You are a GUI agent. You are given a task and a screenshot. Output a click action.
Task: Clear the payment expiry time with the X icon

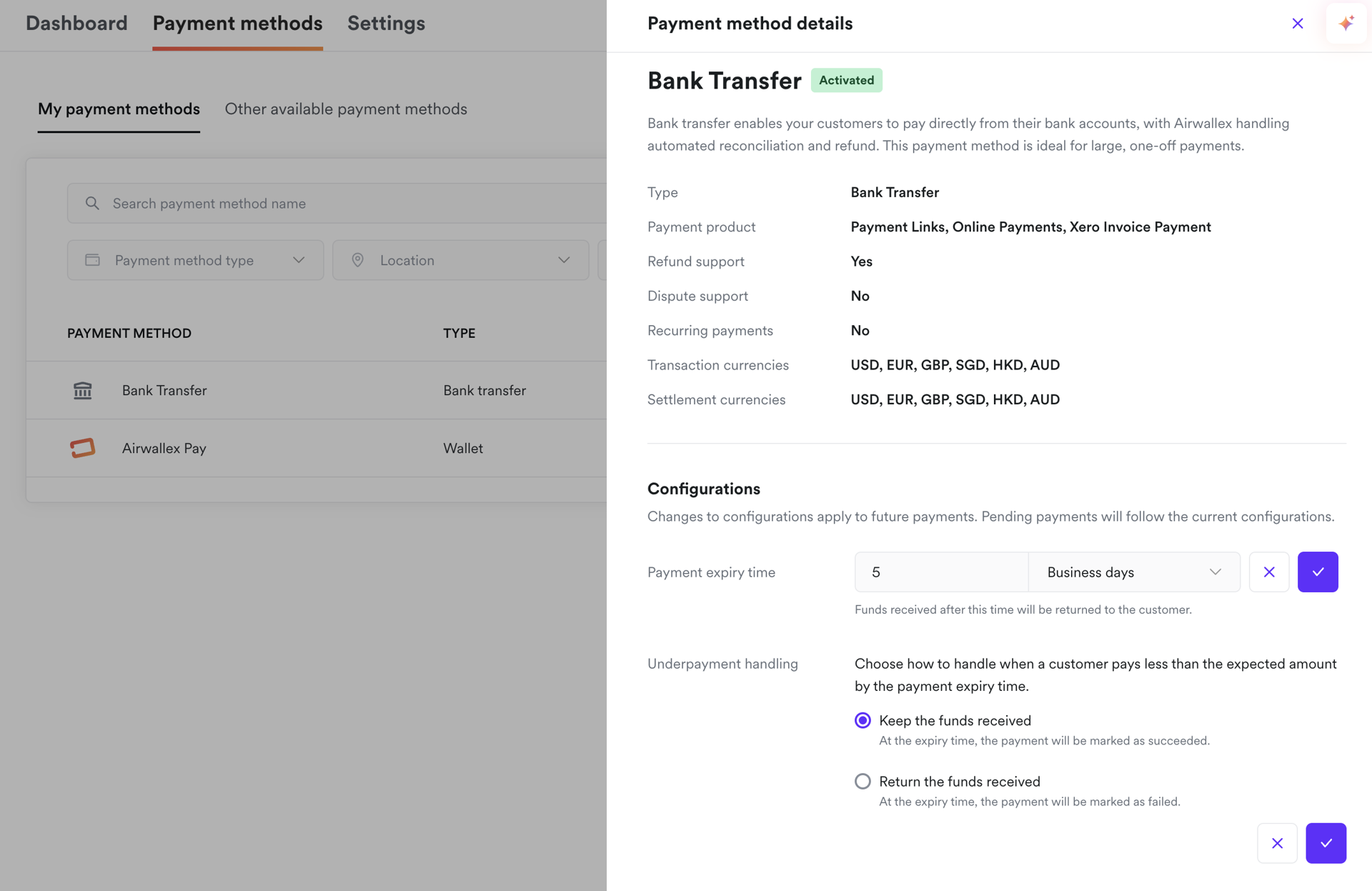coord(1269,572)
